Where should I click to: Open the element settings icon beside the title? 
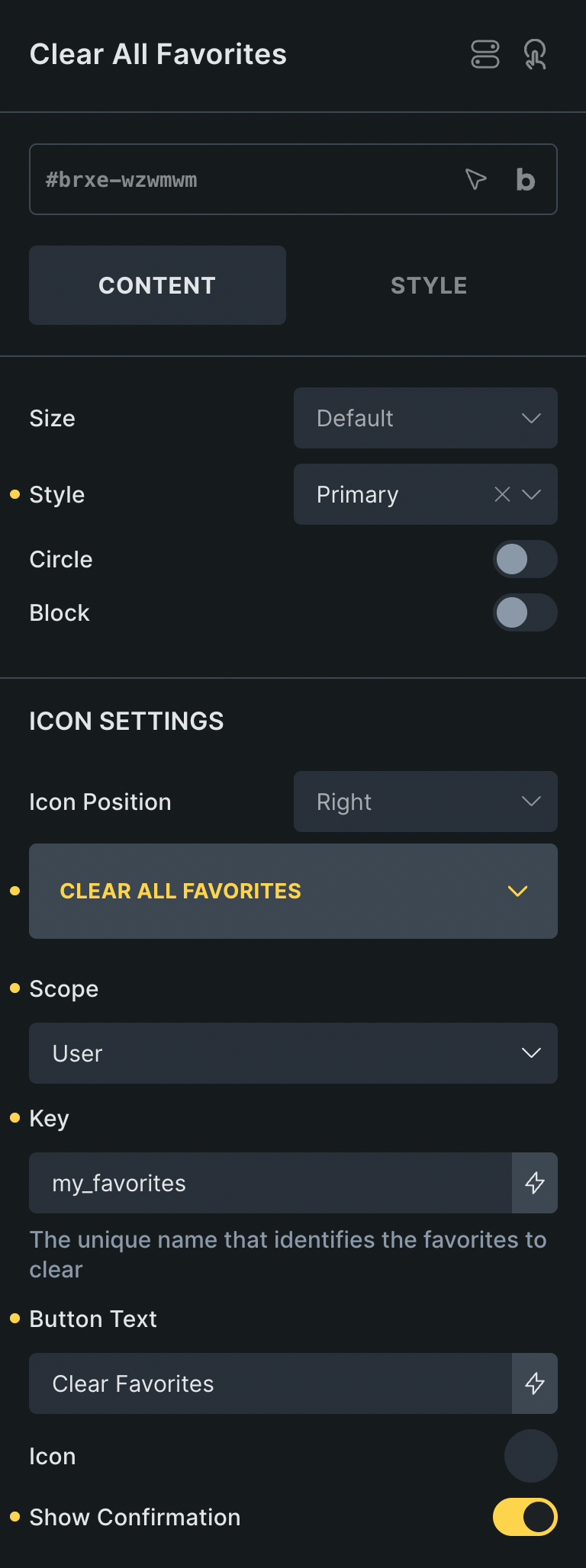pyautogui.click(x=485, y=54)
